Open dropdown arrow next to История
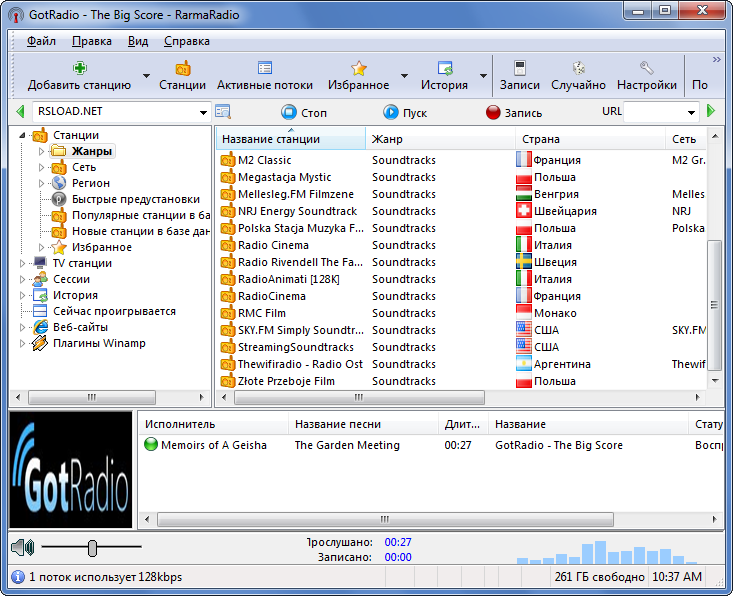This screenshot has height=596, width=733. tap(483, 76)
